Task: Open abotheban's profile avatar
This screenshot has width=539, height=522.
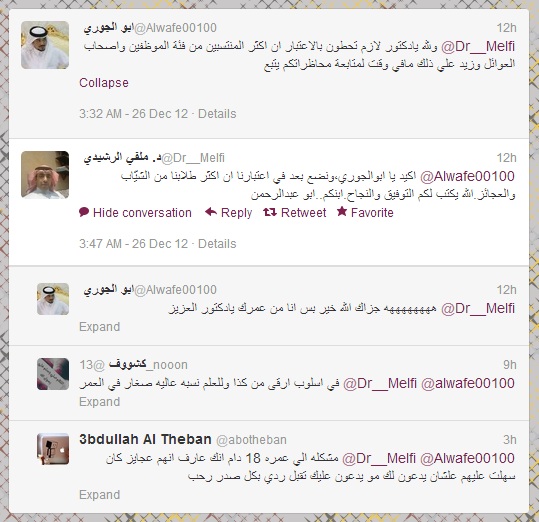Action: [53, 449]
